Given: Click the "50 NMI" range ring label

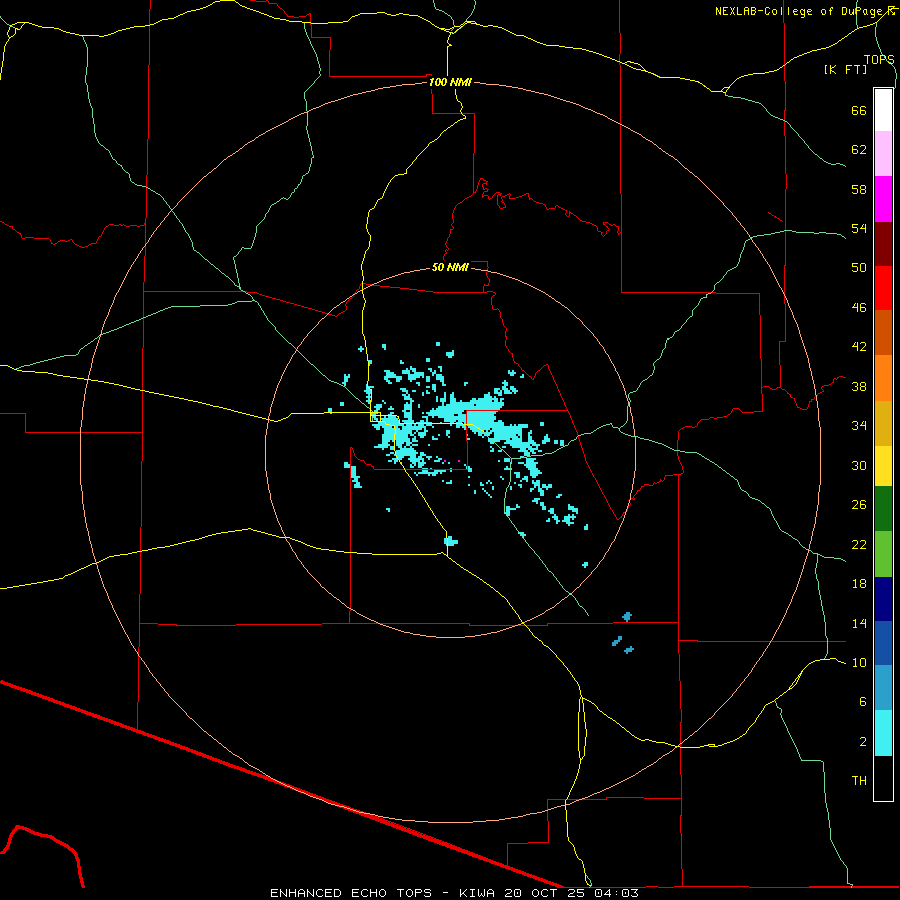Looking at the screenshot, I should [450, 267].
